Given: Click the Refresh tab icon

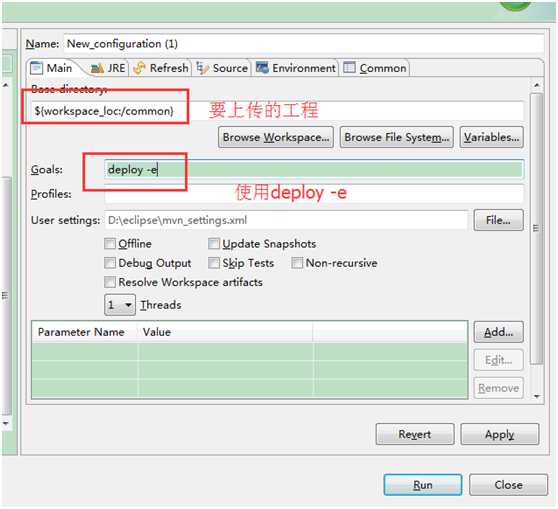Looking at the screenshot, I should pos(139,68).
